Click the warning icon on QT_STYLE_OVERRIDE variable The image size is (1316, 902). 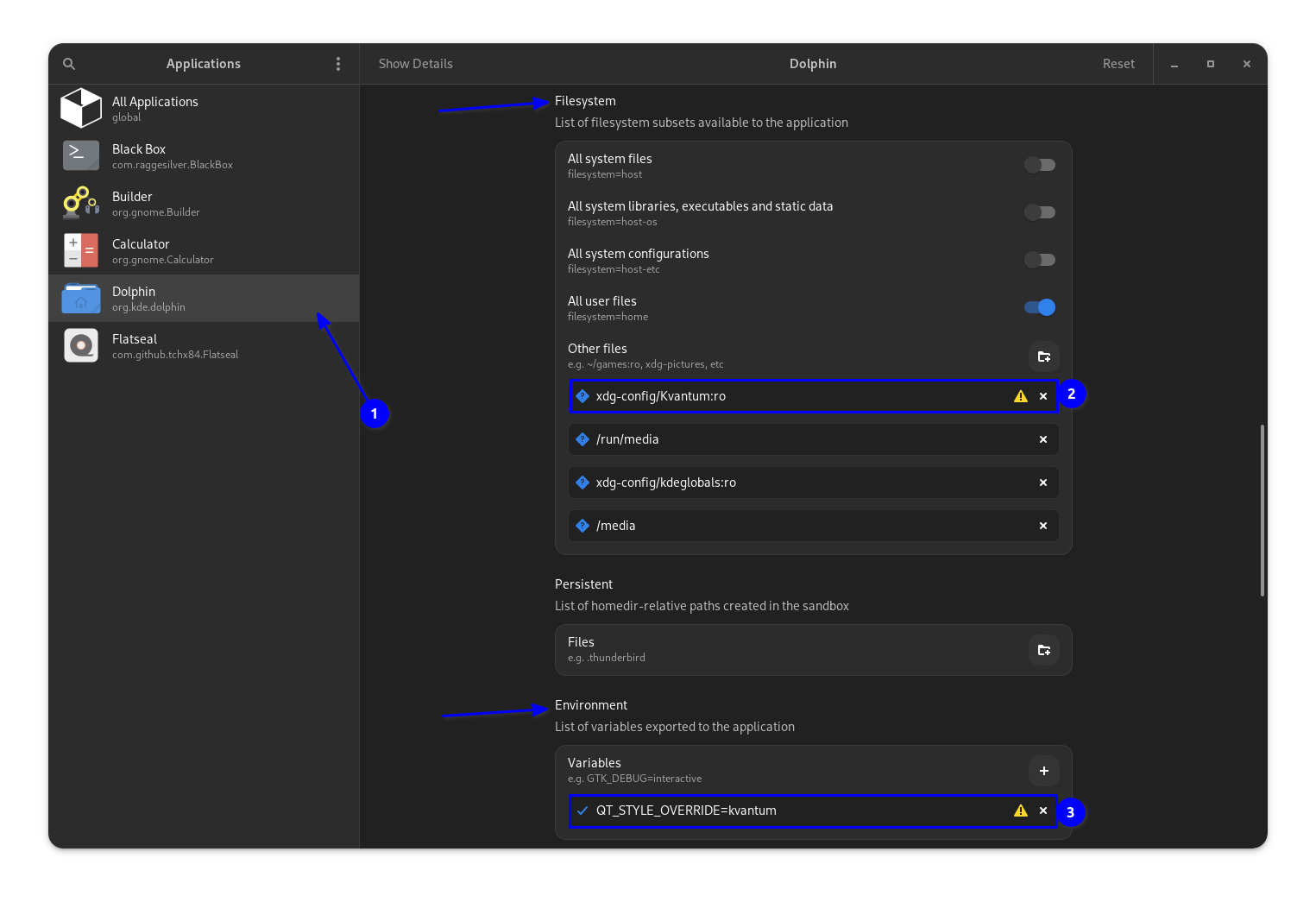pos(1020,811)
